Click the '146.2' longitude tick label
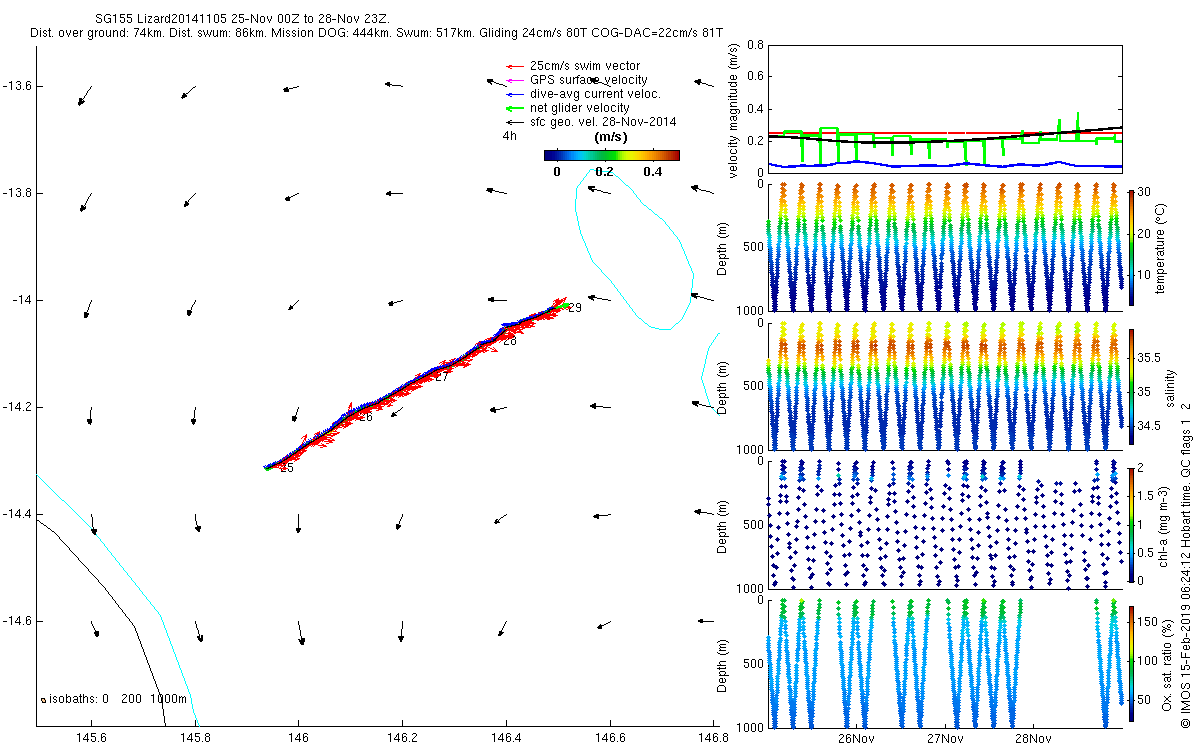Viewport: 1200px width, 750px height. coord(402,738)
